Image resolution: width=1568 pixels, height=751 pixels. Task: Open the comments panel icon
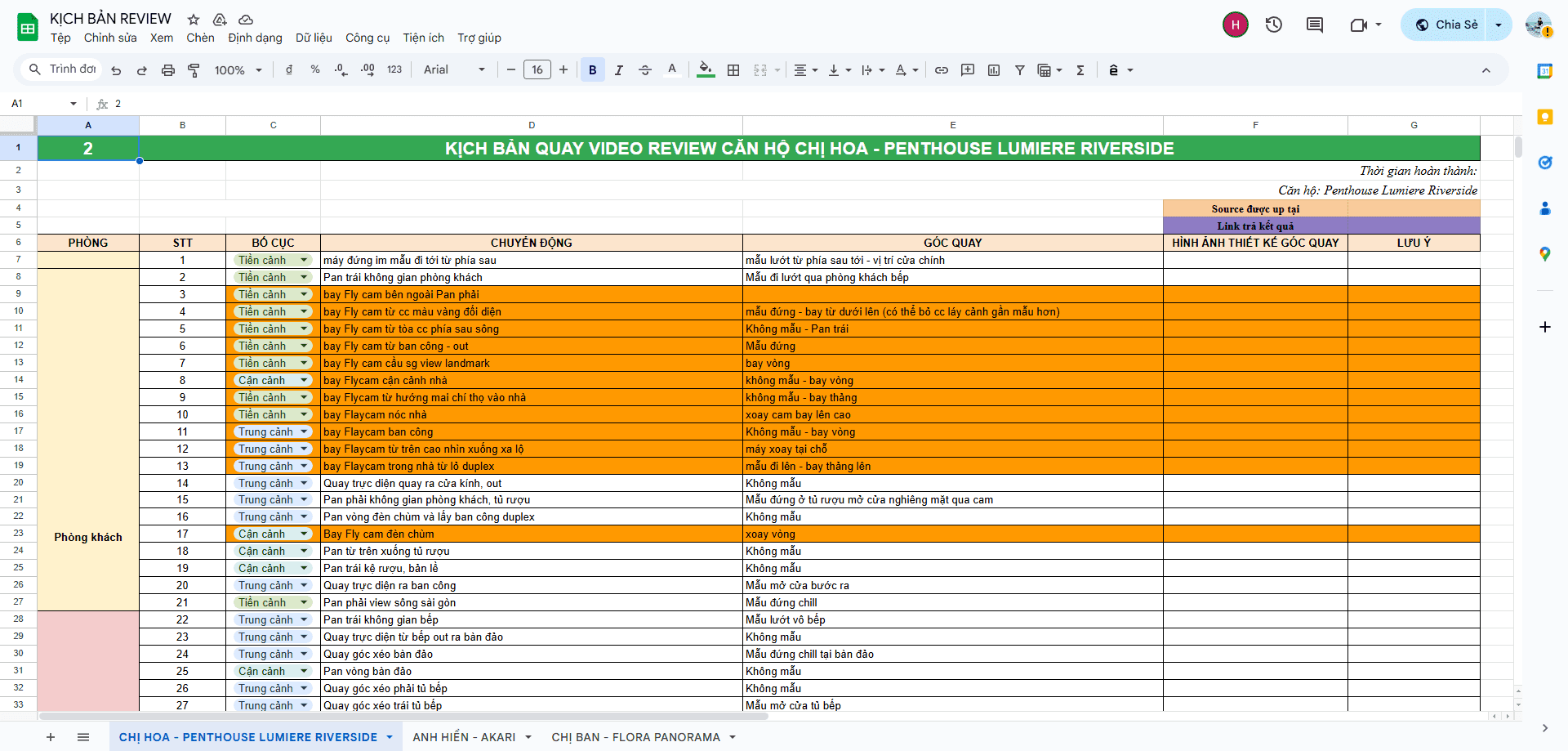click(x=1315, y=25)
